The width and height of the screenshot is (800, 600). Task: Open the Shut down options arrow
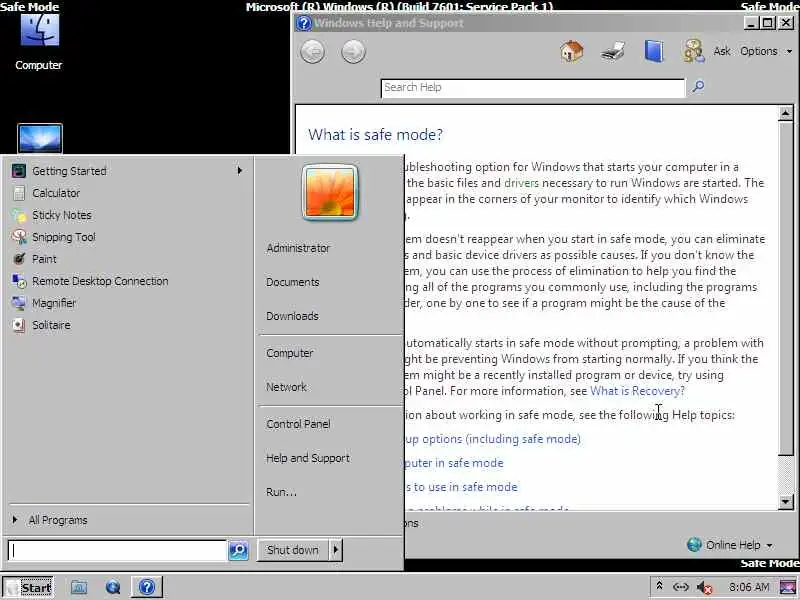(x=336, y=550)
